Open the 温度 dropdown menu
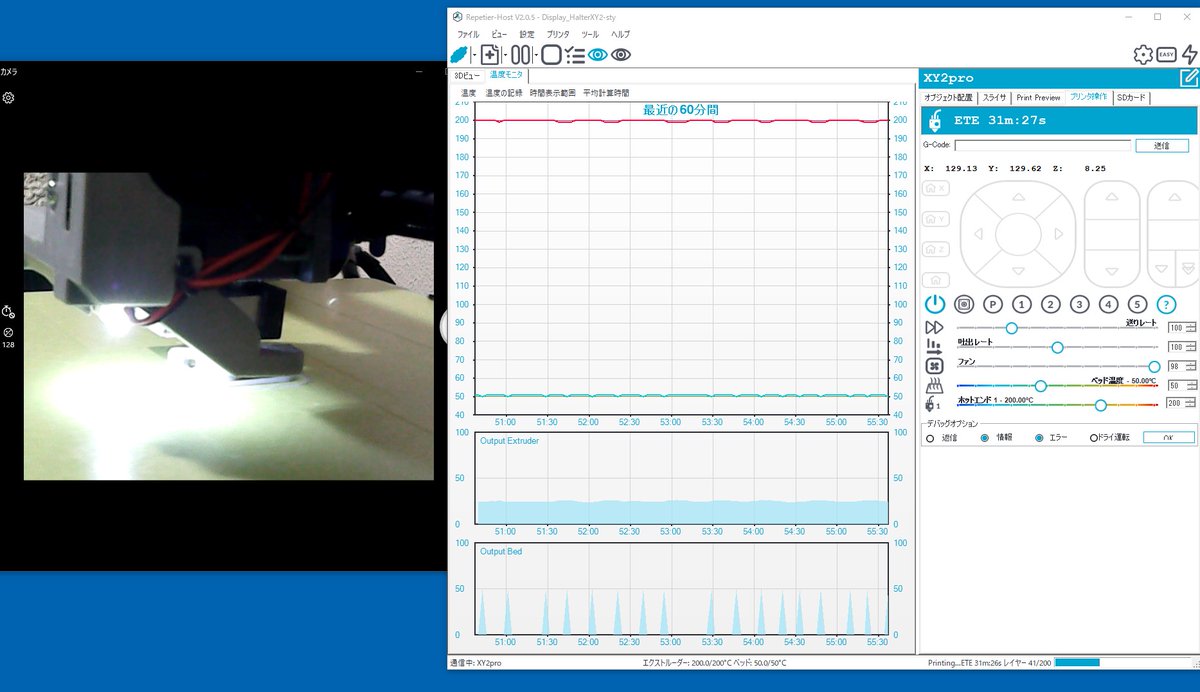This screenshot has height=692, width=1200. coord(468,93)
